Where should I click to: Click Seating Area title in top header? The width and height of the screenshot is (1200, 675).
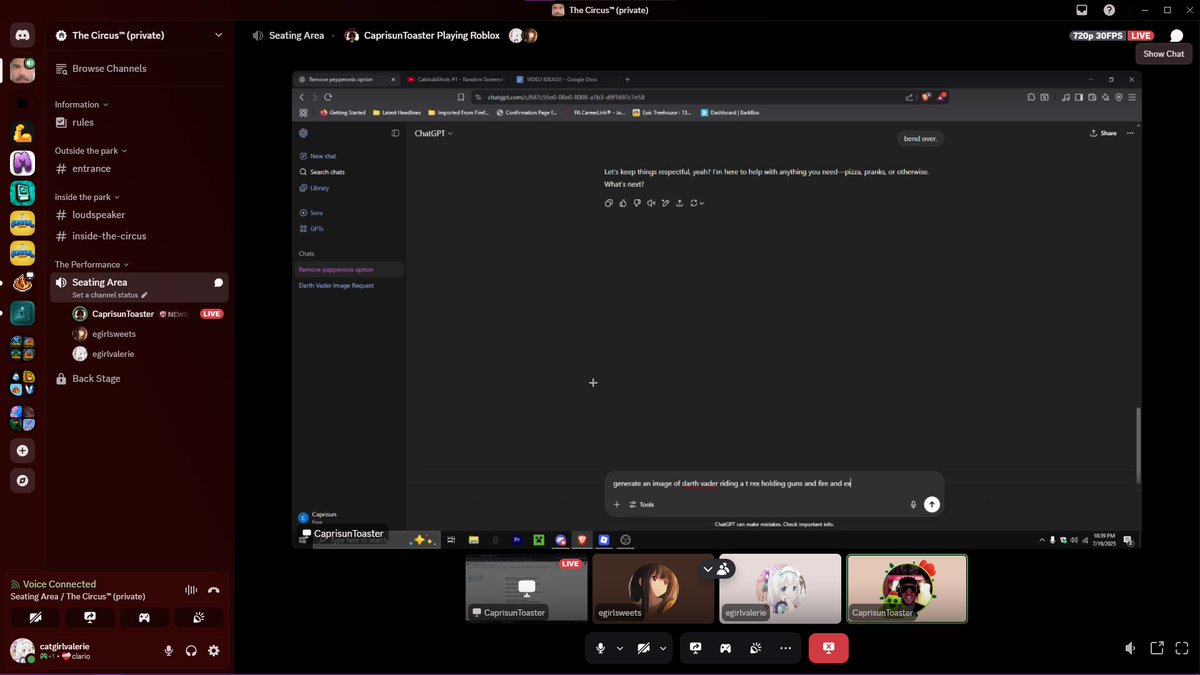click(x=296, y=36)
